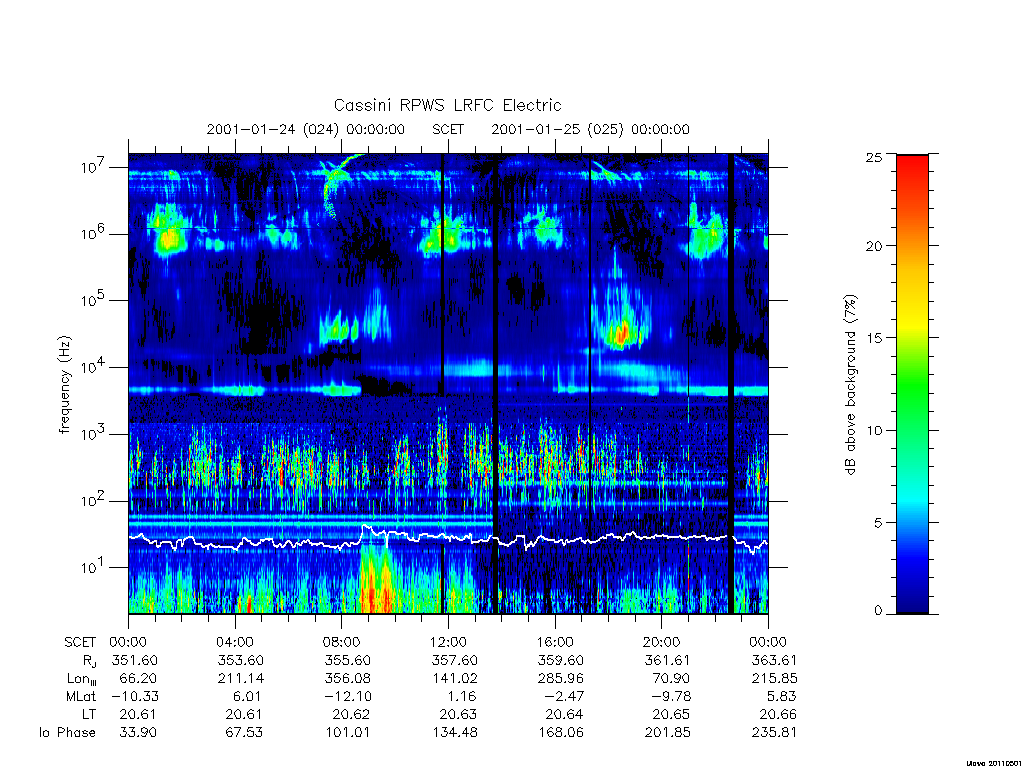1024x768 pixels.
Task: Click the dark blue bottom of the color bar
Action: (912, 598)
